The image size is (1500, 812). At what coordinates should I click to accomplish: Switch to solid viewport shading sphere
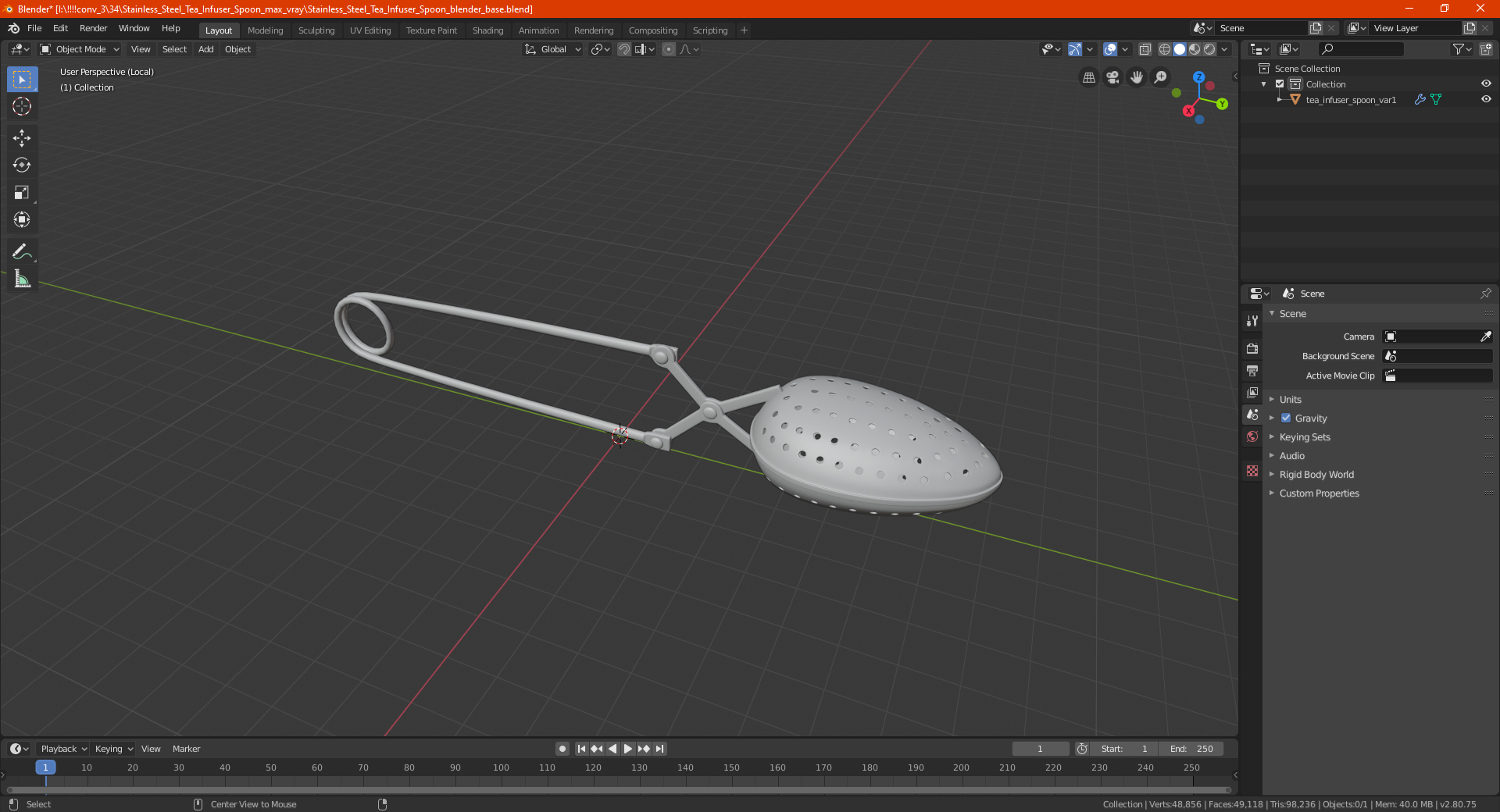pyautogui.click(x=1180, y=49)
